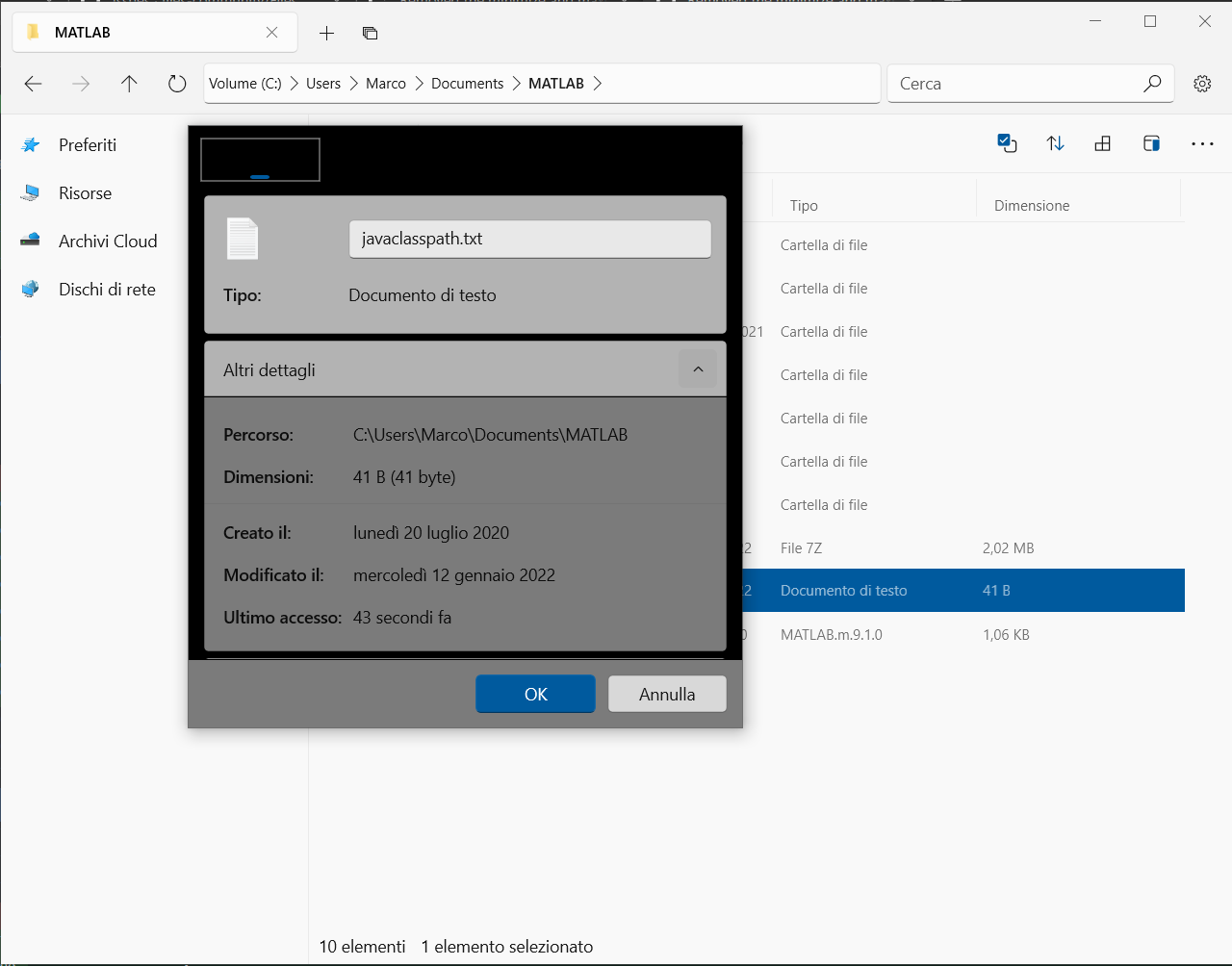
Task: Click the javaclasspath.txt filename field
Action: click(529, 239)
